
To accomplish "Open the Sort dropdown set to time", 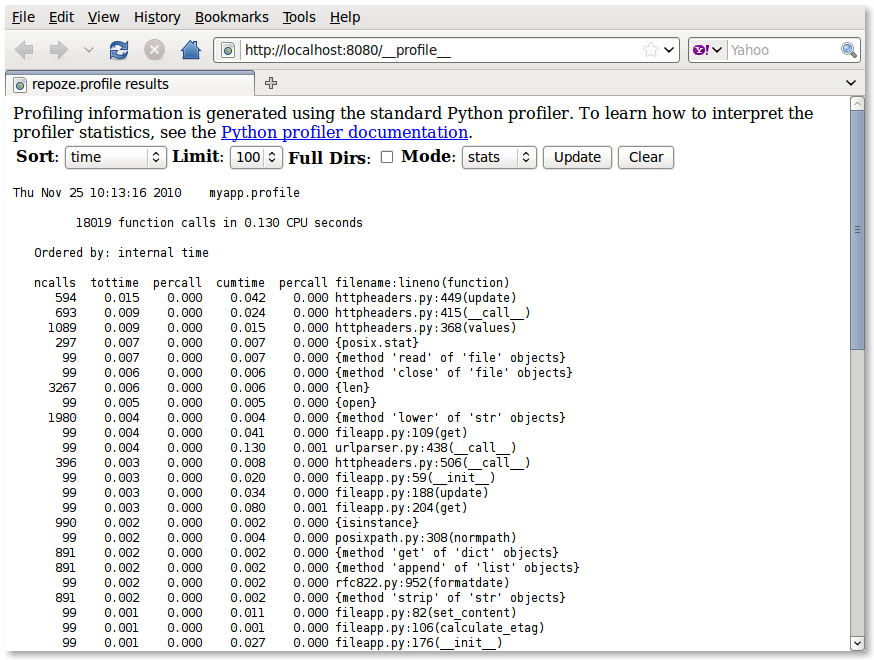I will coord(116,157).
